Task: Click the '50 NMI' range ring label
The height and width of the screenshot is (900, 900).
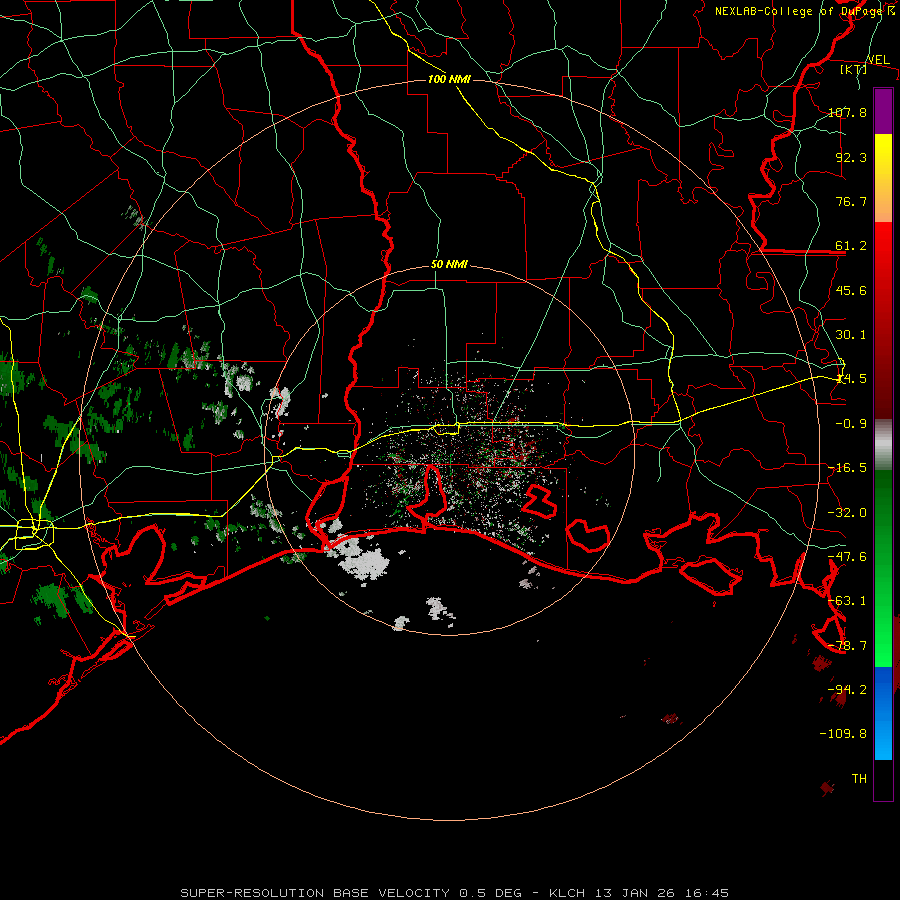Action: [x=449, y=265]
